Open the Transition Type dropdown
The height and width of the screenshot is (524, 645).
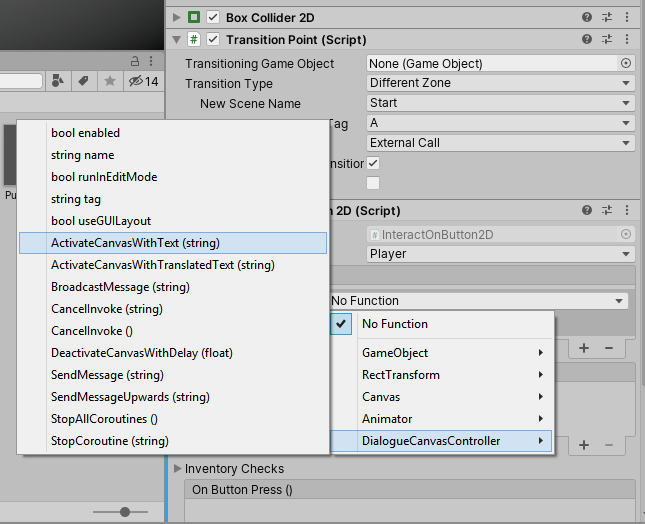click(x=499, y=83)
